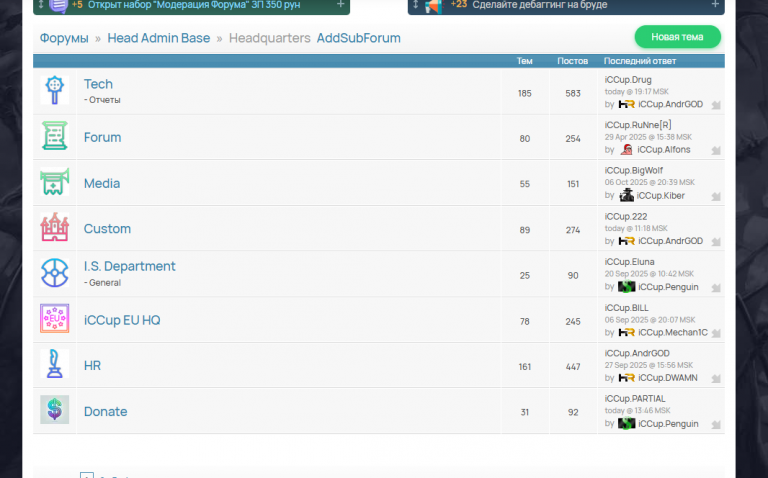The width and height of the screenshot is (768, 478).
Task: Click the iCCup.Mechan1C avatar icon
Action: pyautogui.click(x=626, y=333)
